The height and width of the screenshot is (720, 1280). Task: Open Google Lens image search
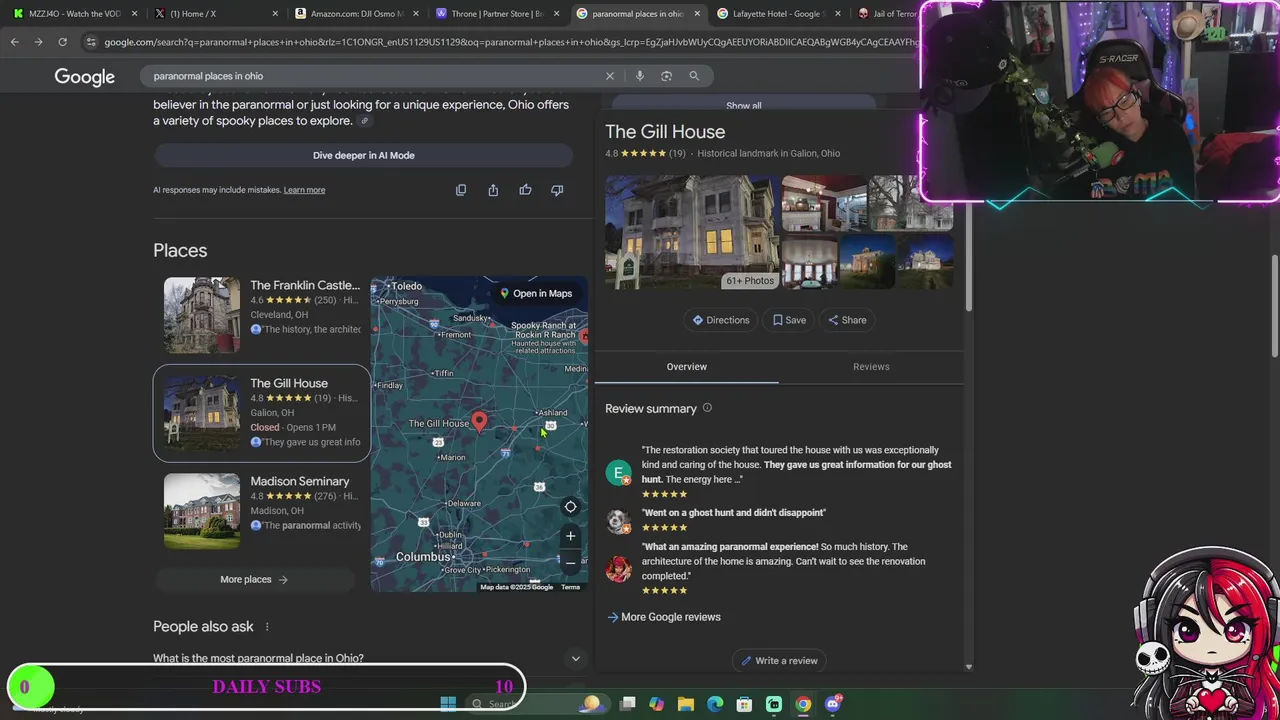click(666, 76)
